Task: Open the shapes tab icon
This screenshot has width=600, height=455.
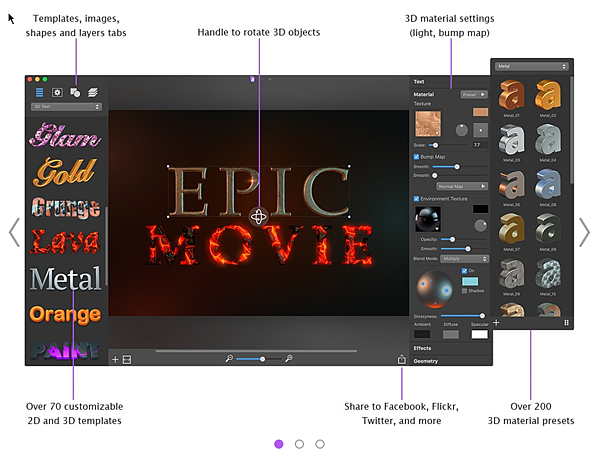Action: 75,92
